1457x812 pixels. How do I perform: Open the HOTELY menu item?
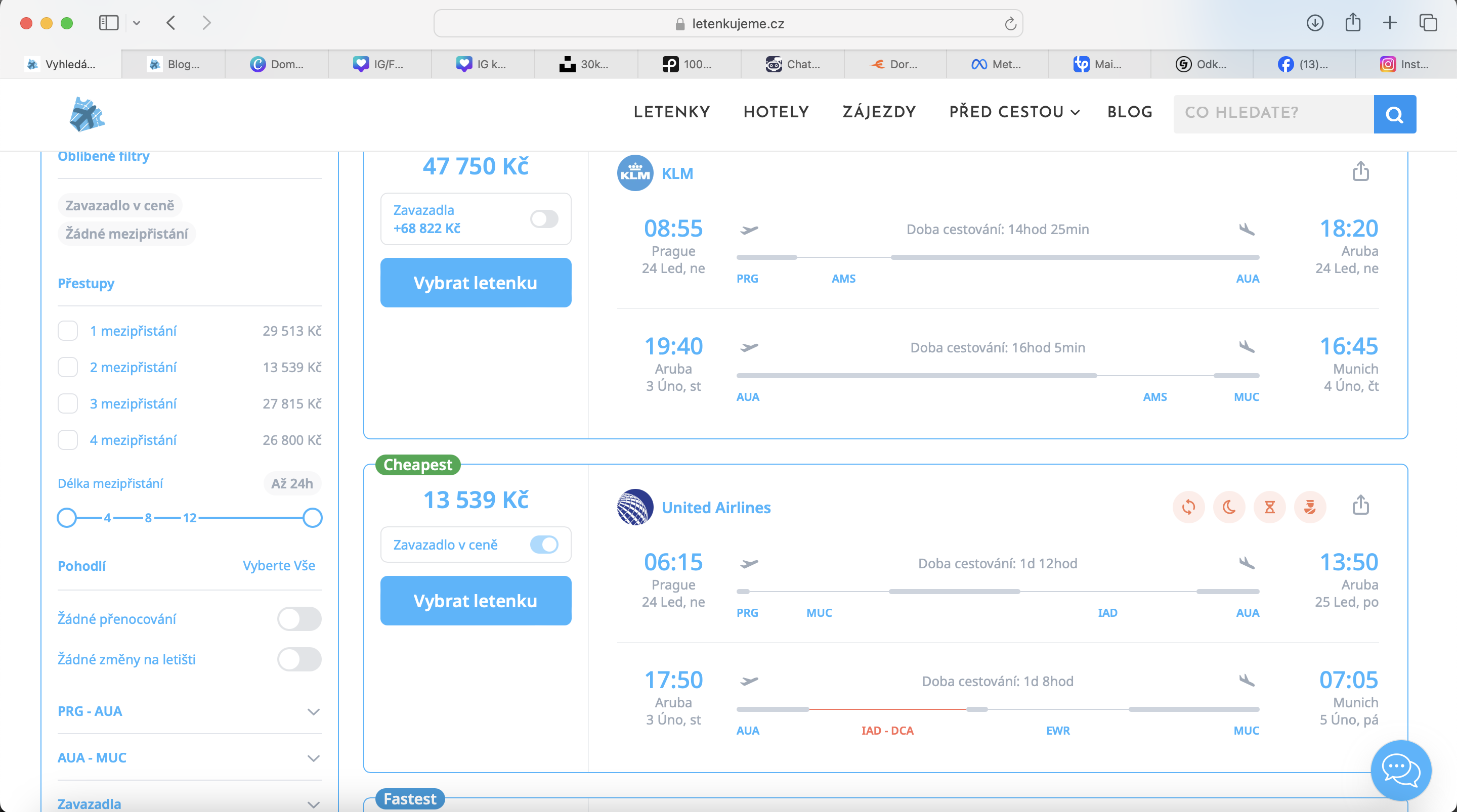[776, 112]
